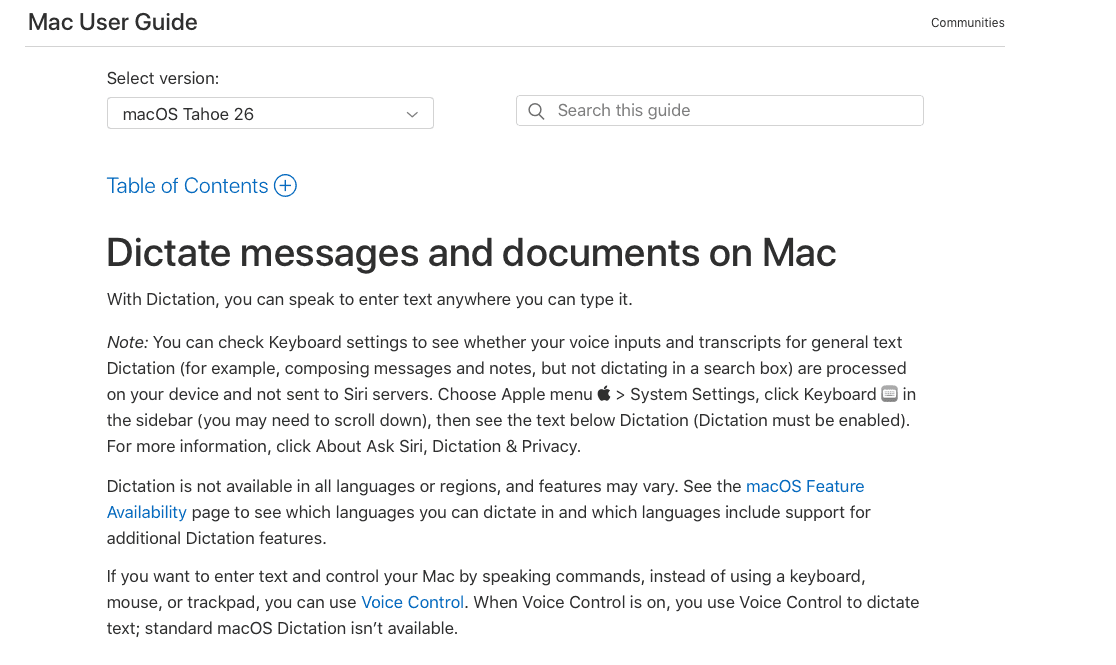This screenshot has height=665, width=1116.
Task: Click "Availability" on the feature link's second line
Action: pyautogui.click(x=146, y=511)
